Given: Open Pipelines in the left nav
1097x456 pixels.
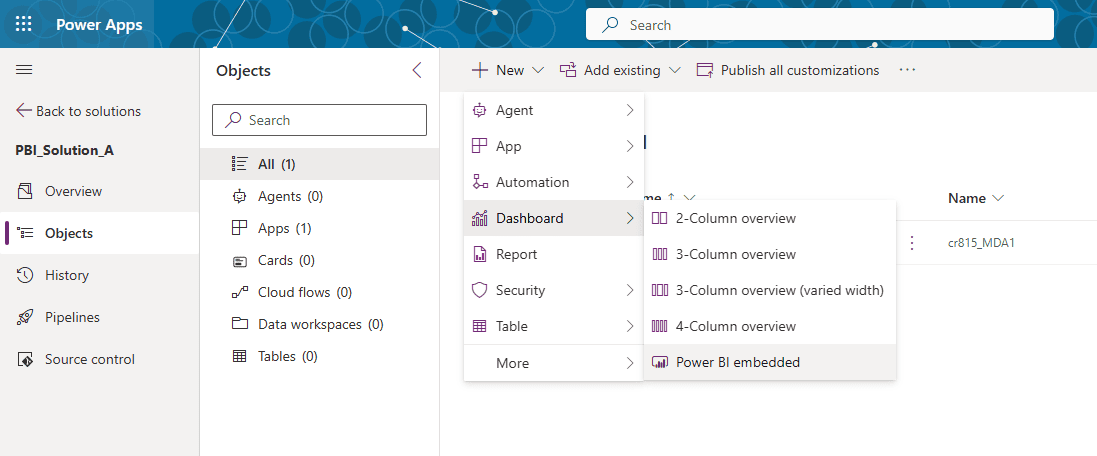Looking at the screenshot, I should pyautogui.click(x=99, y=317).
